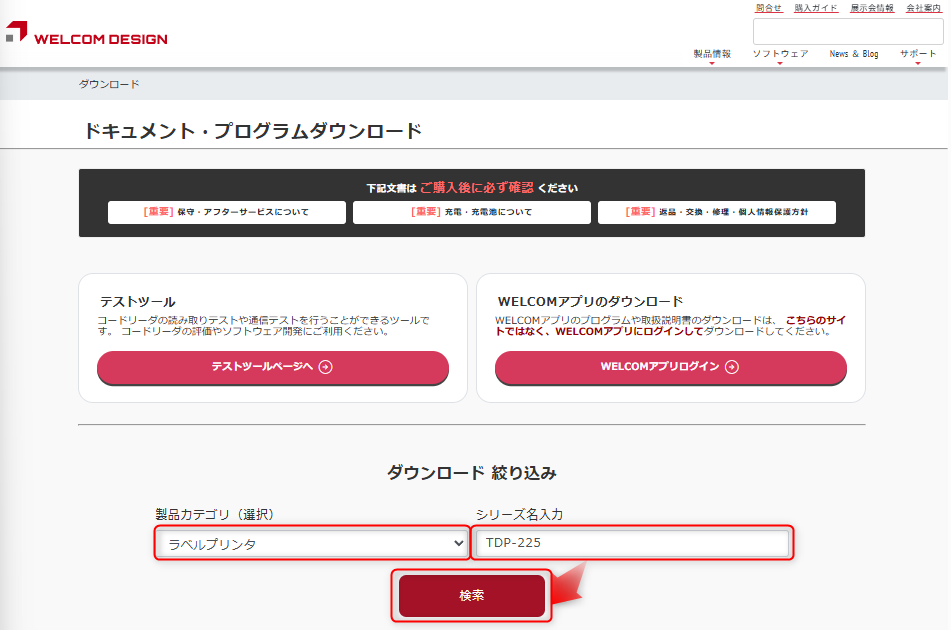
Task: Expand the 製品カテゴリ dropdown
Action: coord(312,543)
